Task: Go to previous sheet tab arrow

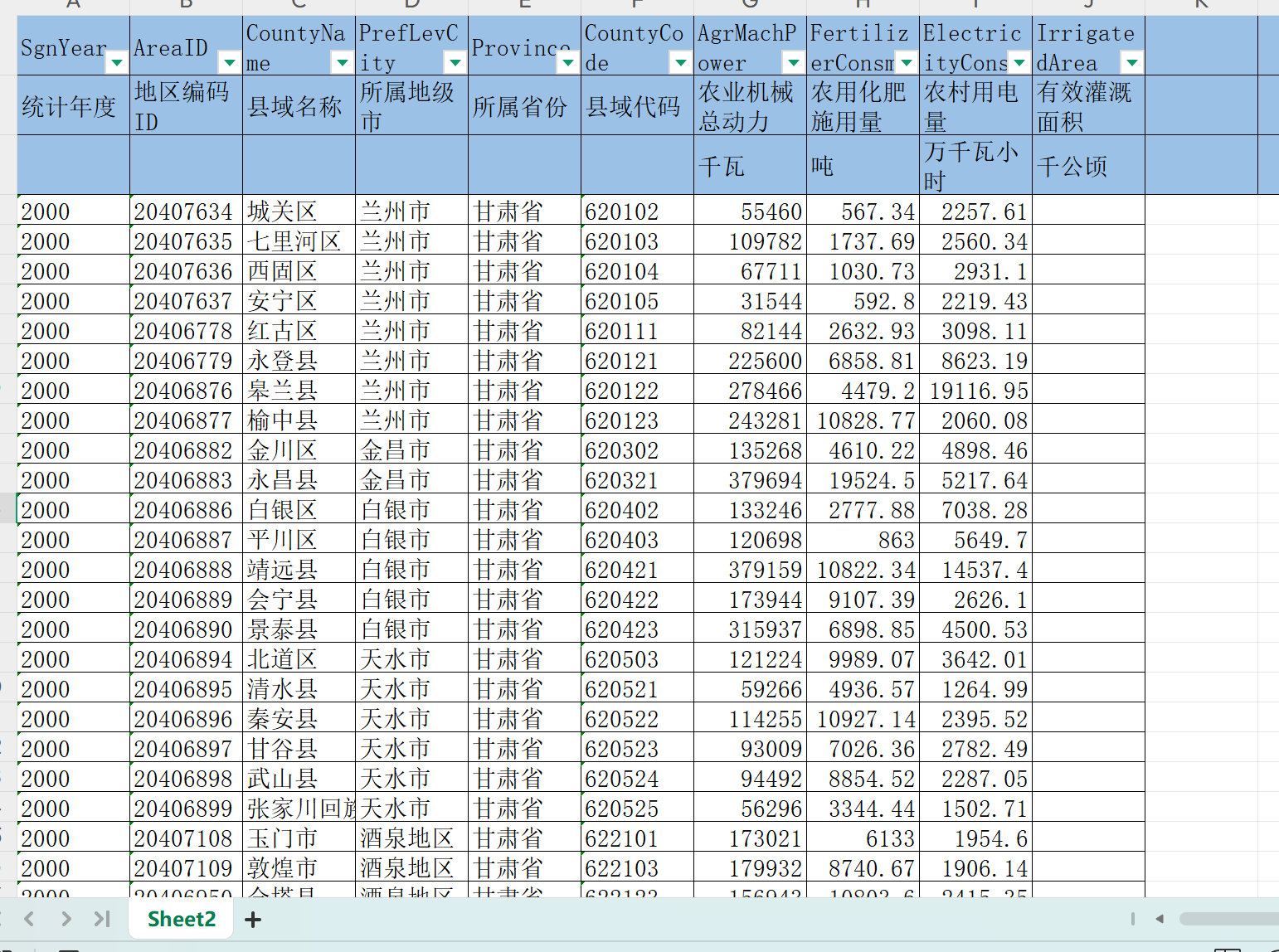Action: tap(30, 919)
